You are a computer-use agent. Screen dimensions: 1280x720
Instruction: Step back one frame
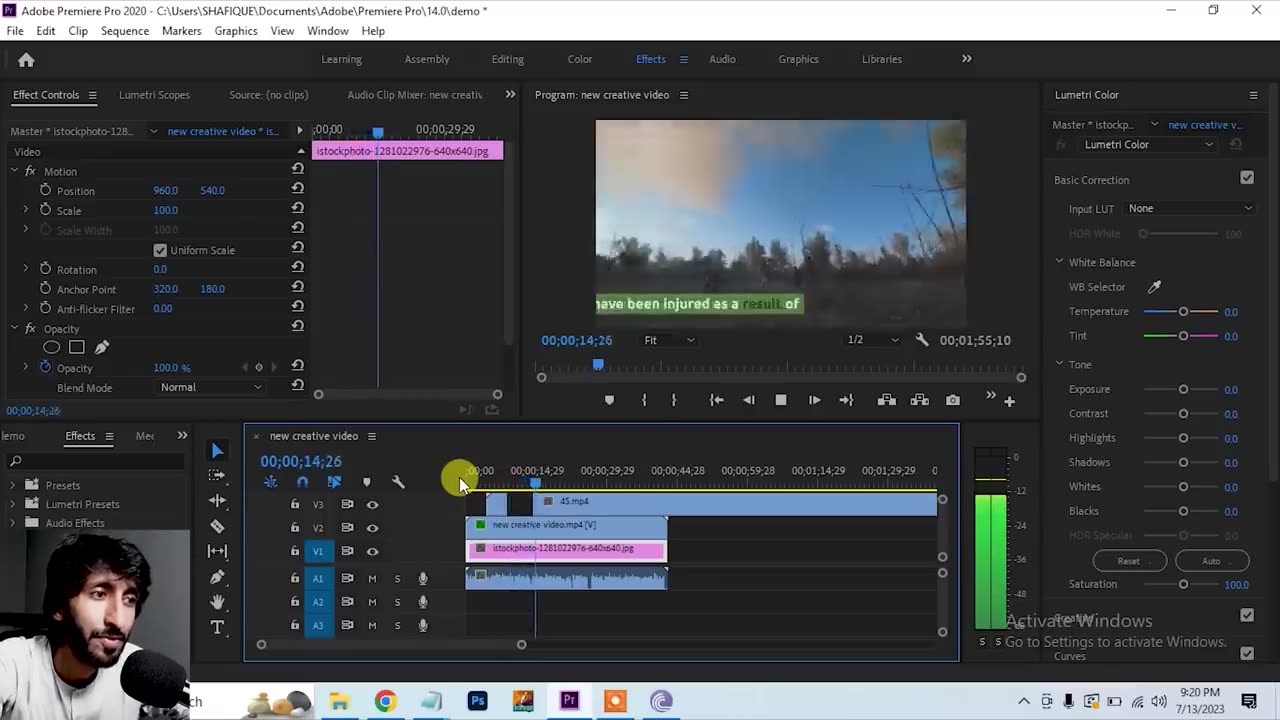(748, 400)
